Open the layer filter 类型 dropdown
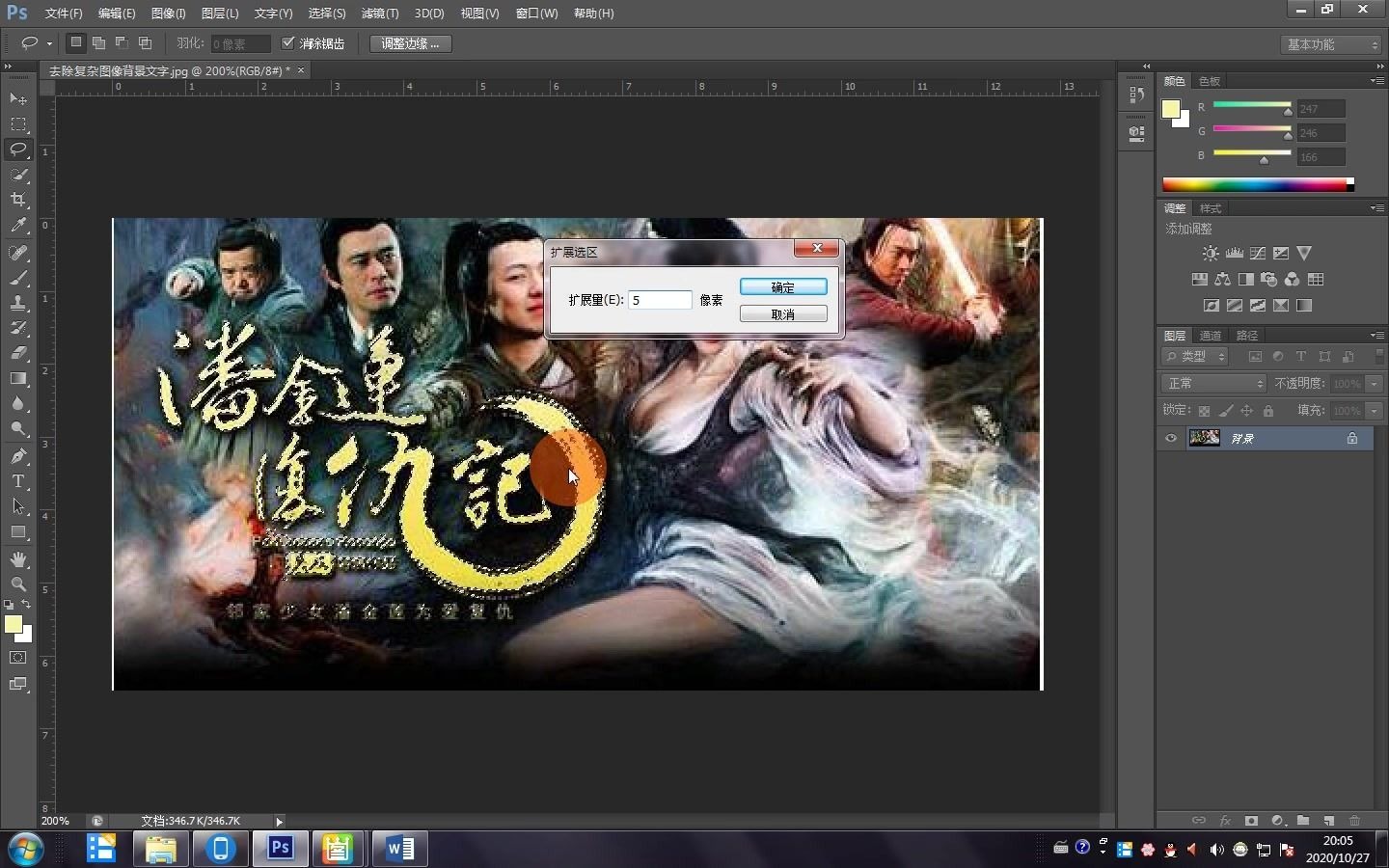The width and height of the screenshot is (1389, 868). pos(1195,356)
